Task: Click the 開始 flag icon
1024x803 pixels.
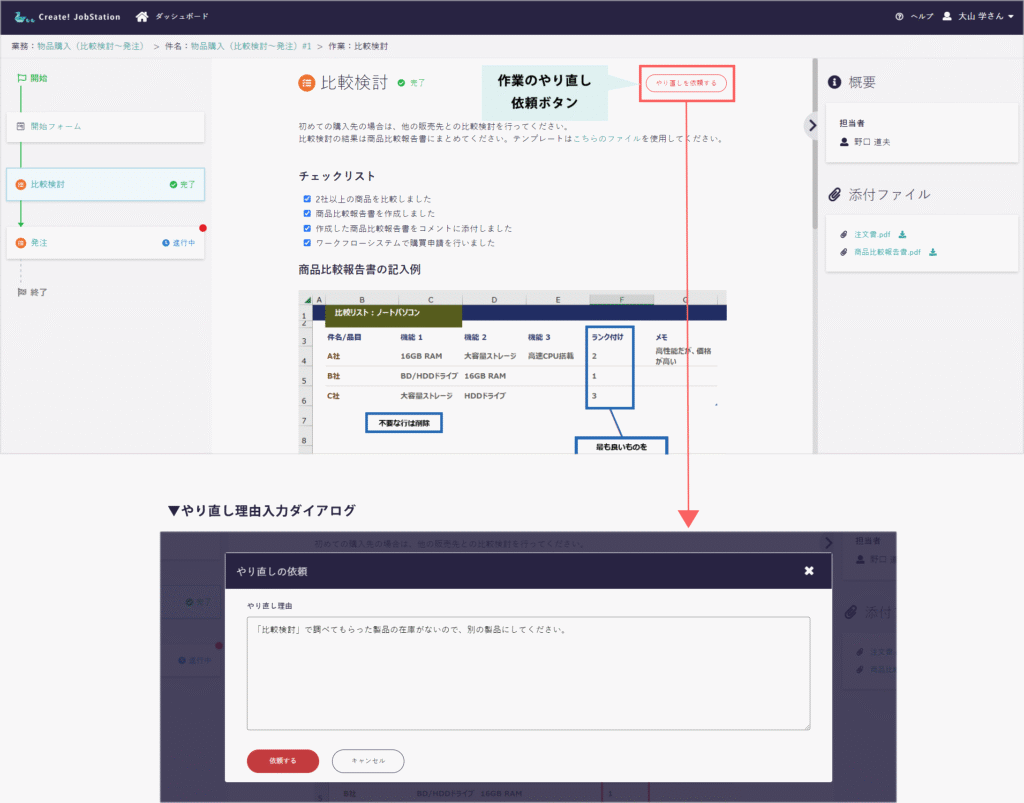Action: point(21,78)
